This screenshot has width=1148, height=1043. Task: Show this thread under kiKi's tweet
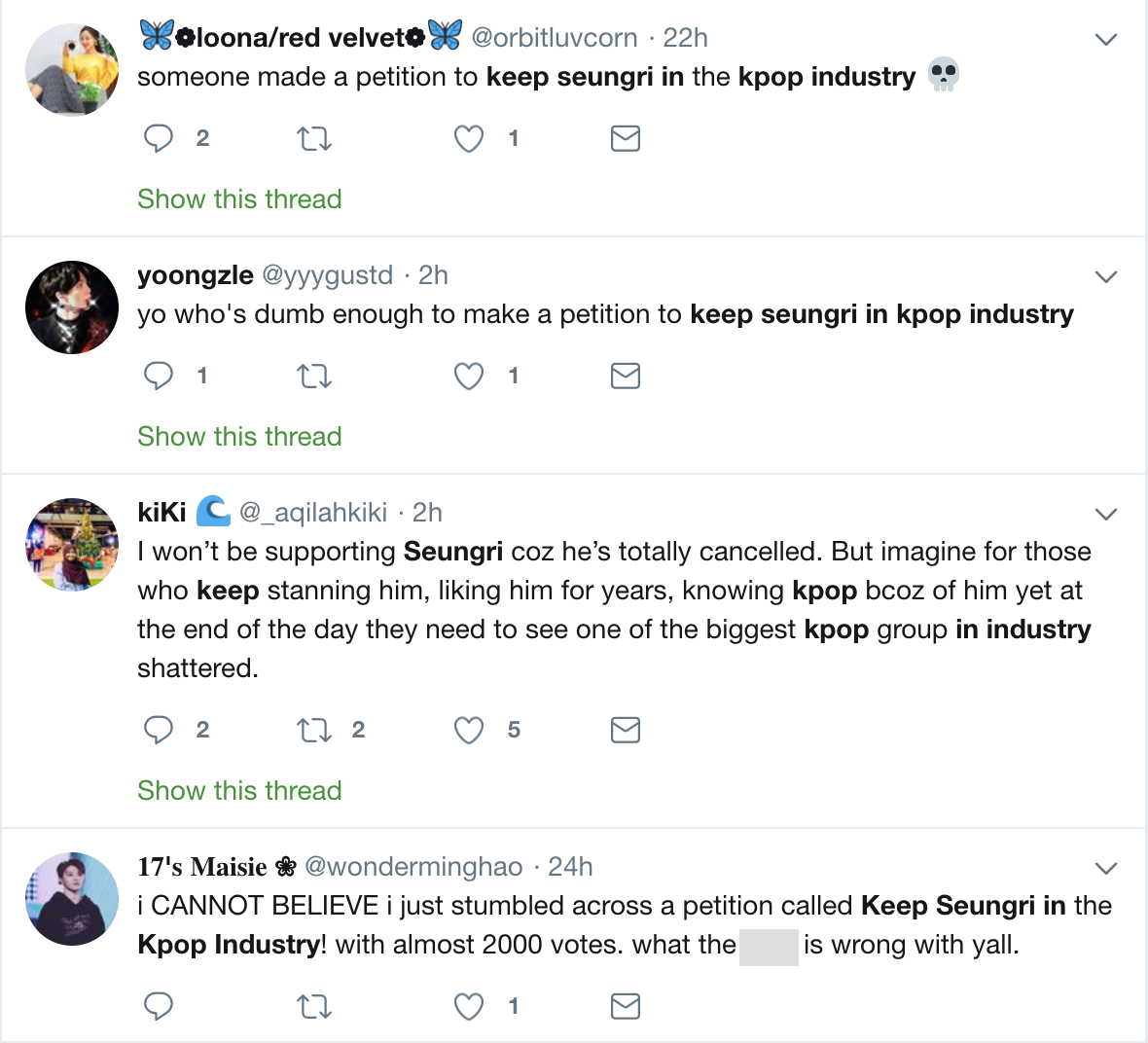239,791
